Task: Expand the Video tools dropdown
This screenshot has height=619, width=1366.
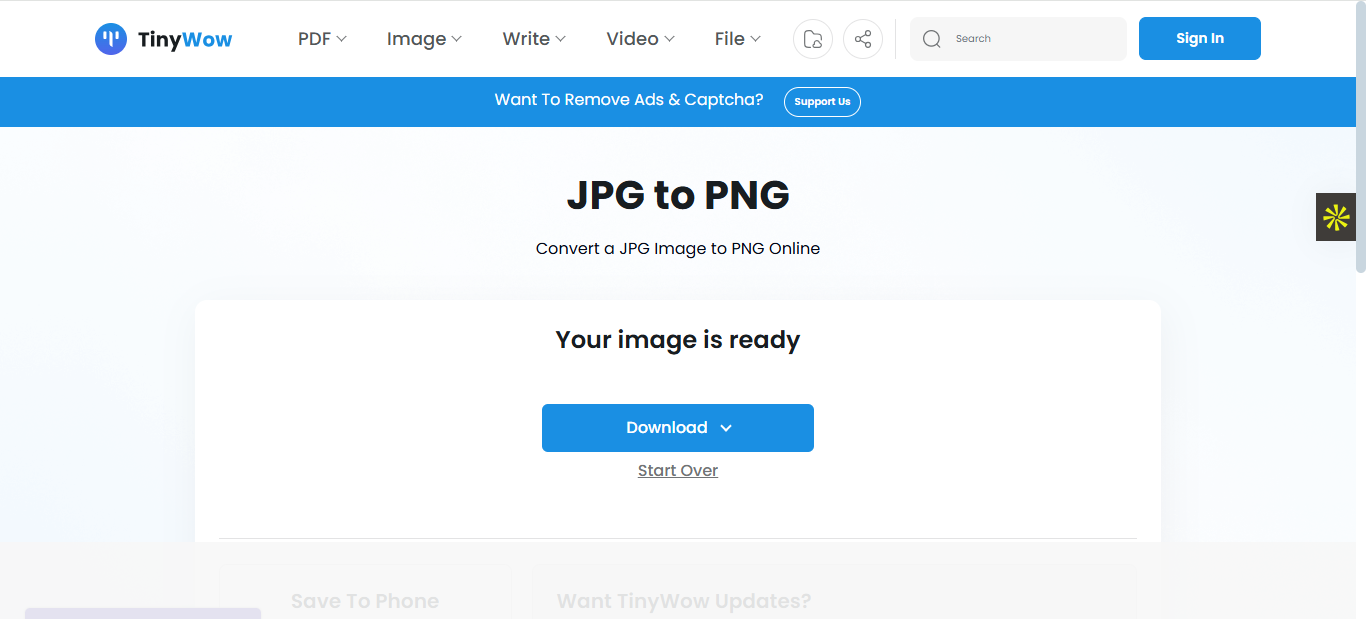Action: coord(639,38)
